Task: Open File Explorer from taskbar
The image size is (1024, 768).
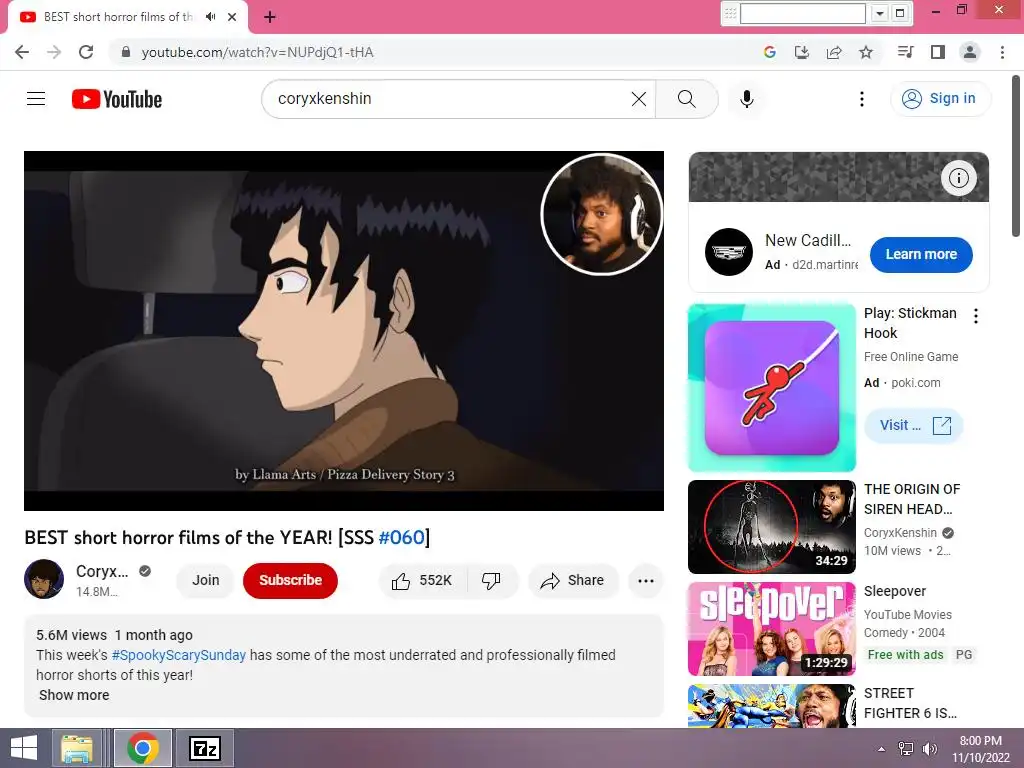Action: [76, 748]
